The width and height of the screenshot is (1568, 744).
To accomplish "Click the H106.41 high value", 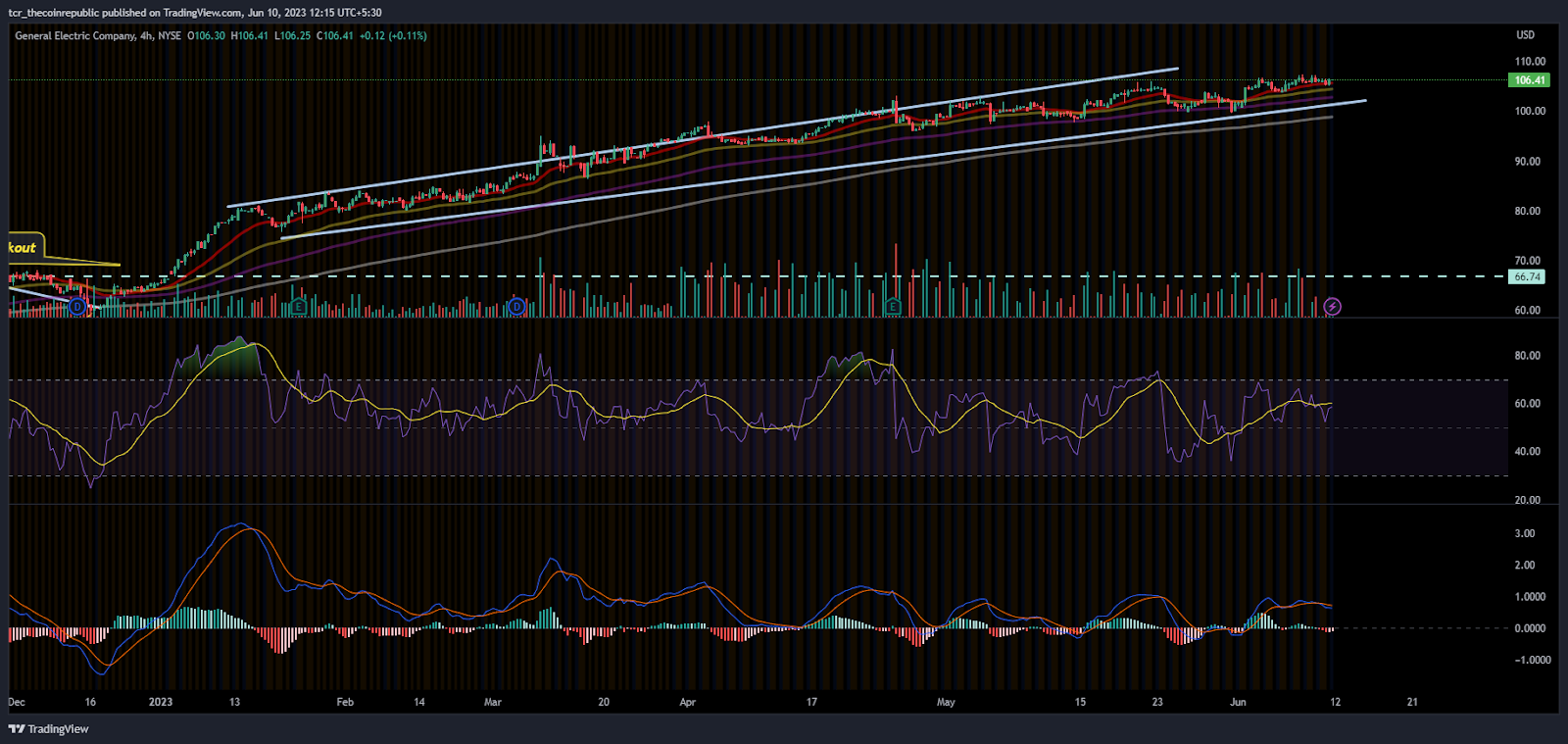I will click(249, 35).
